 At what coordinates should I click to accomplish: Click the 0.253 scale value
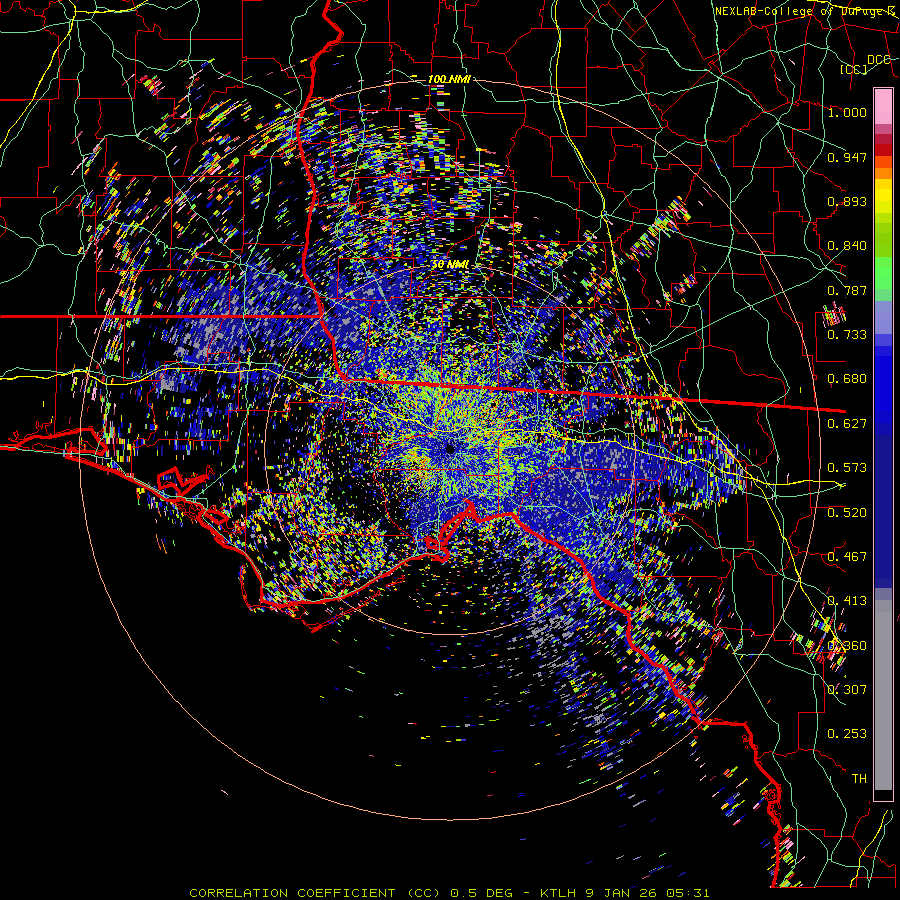[847, 734]
